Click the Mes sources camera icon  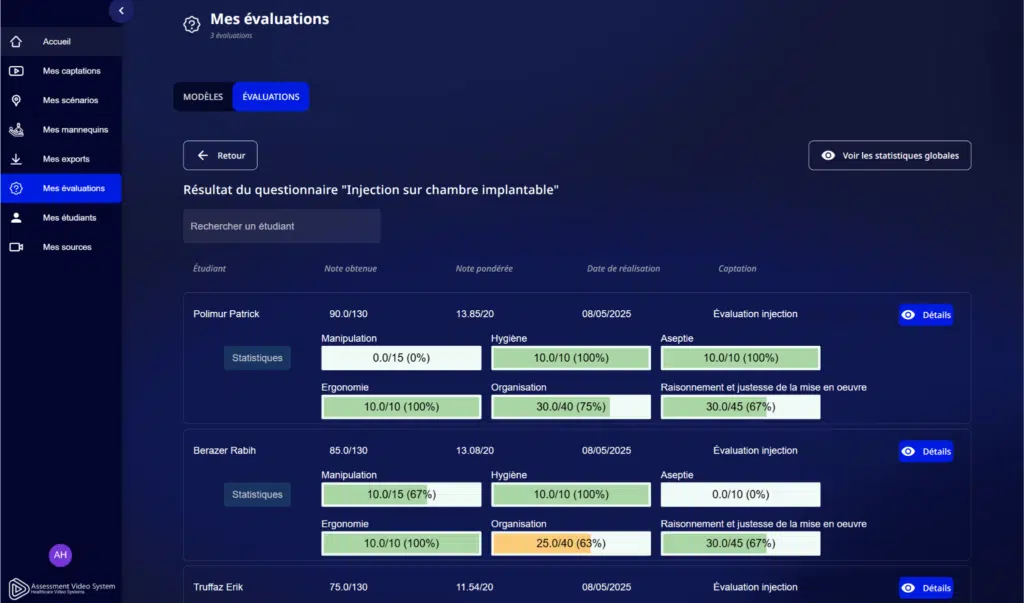[x=16, y=247]
